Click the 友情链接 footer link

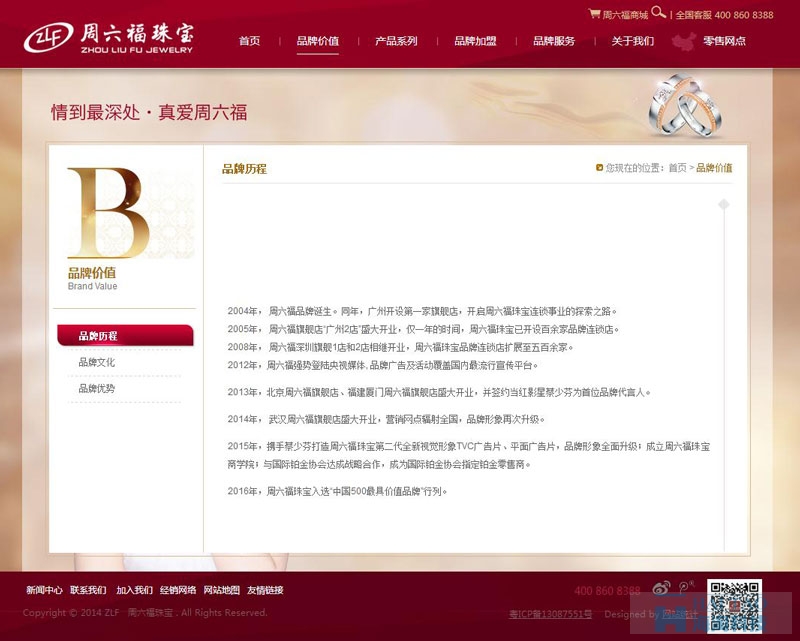[265, 590]
